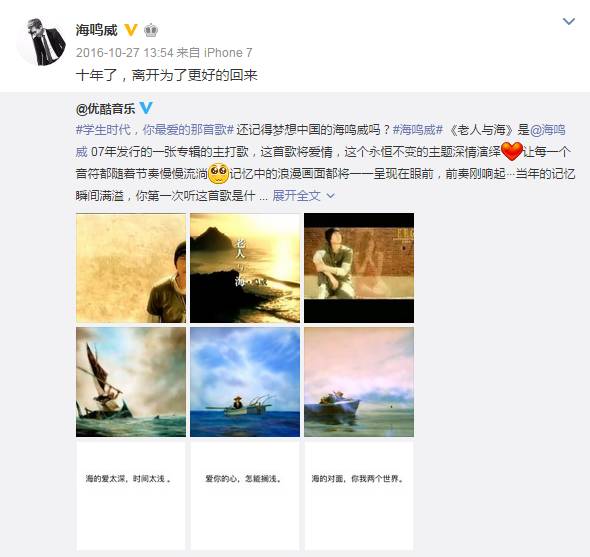Open the post timestamp 2016-10-27 13:54

pyautogui.click(x=125, y=53)
